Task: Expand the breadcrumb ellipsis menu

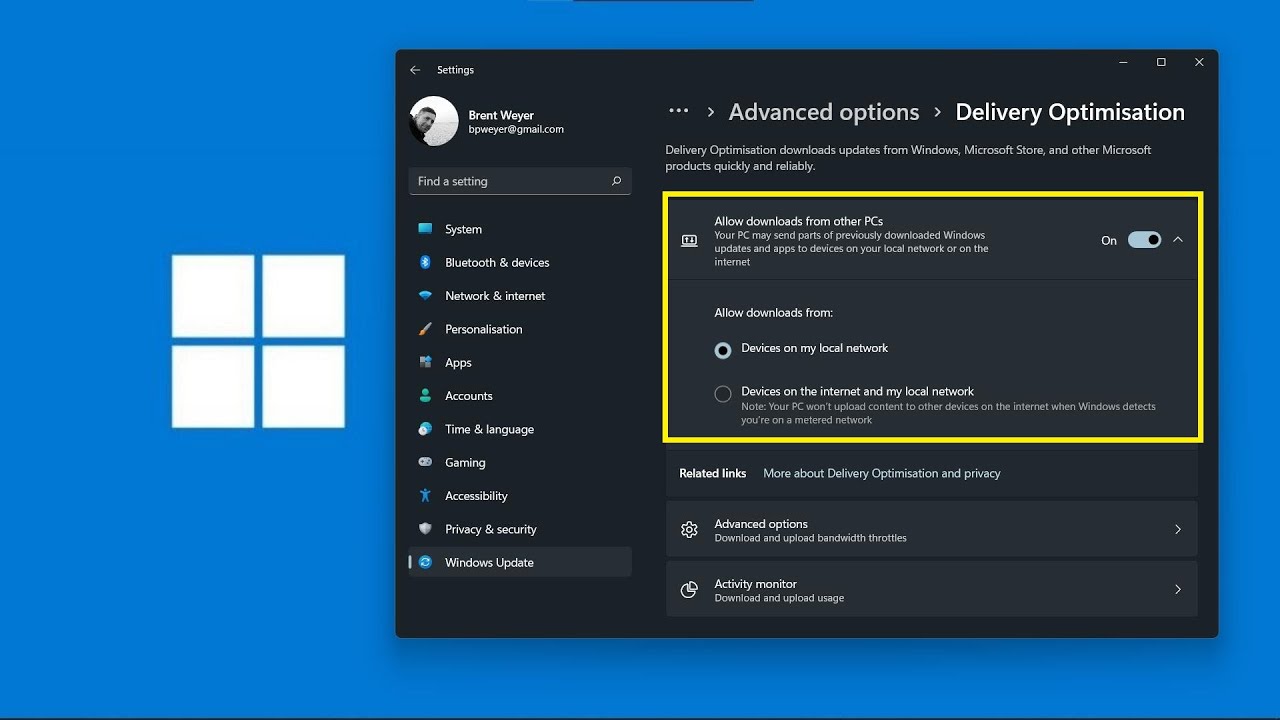Action: [678, 111]
